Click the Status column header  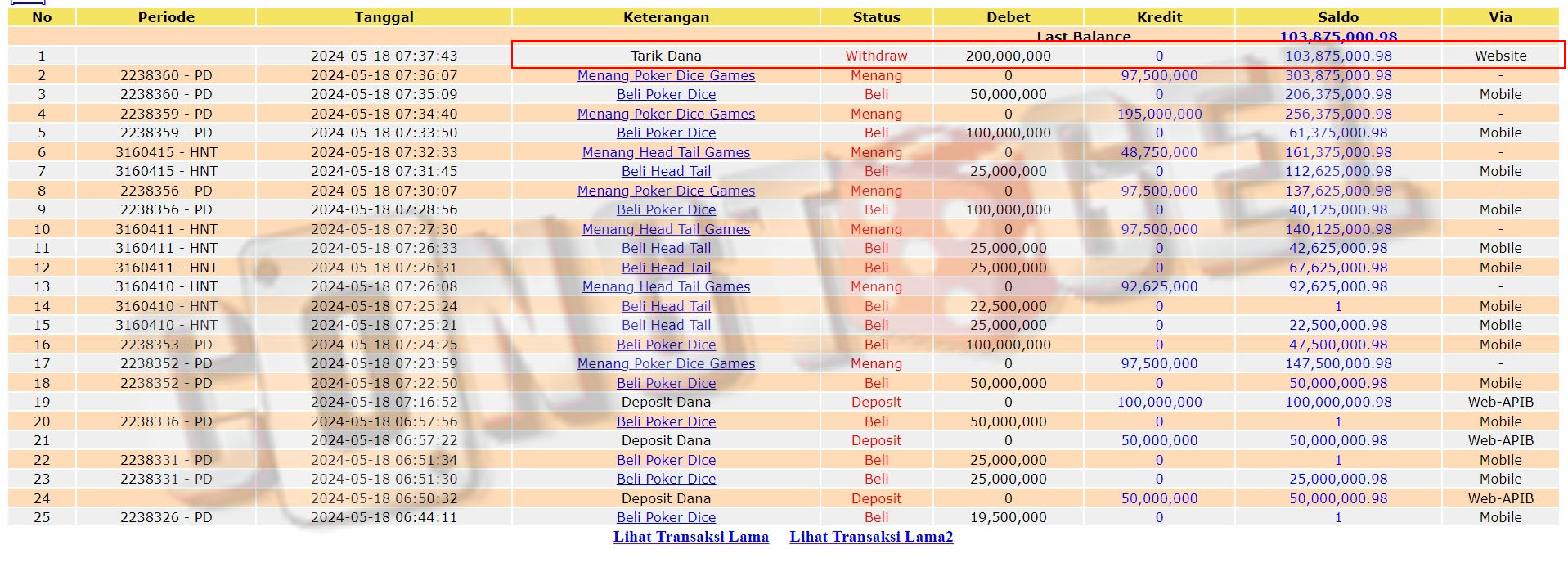pyautogui.click(x=876, y=17)
